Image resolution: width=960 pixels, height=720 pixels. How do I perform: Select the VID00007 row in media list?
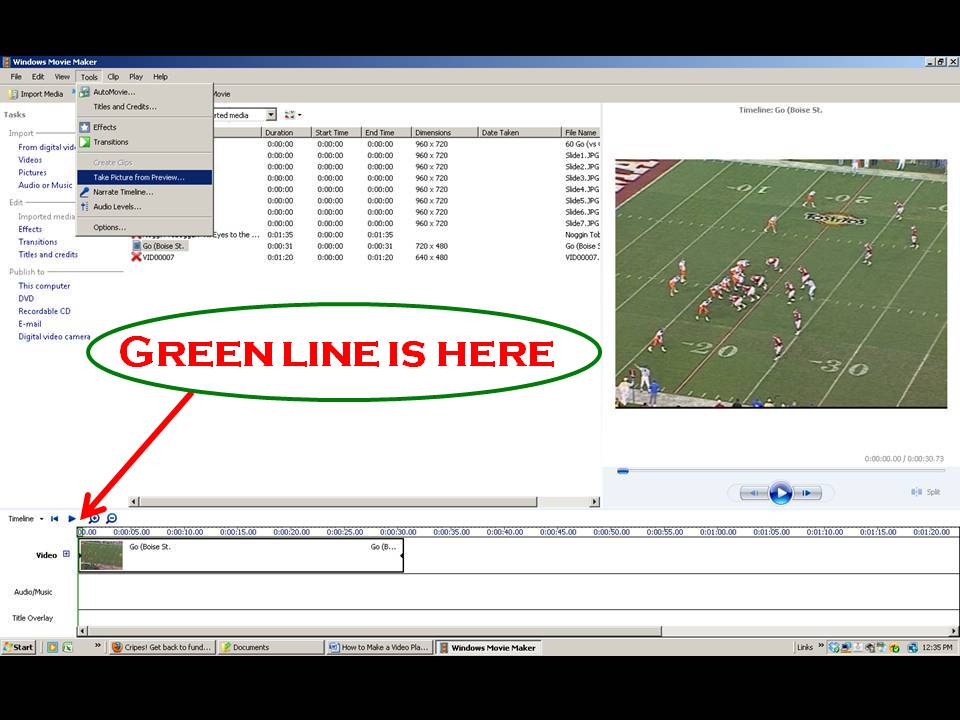365,258
